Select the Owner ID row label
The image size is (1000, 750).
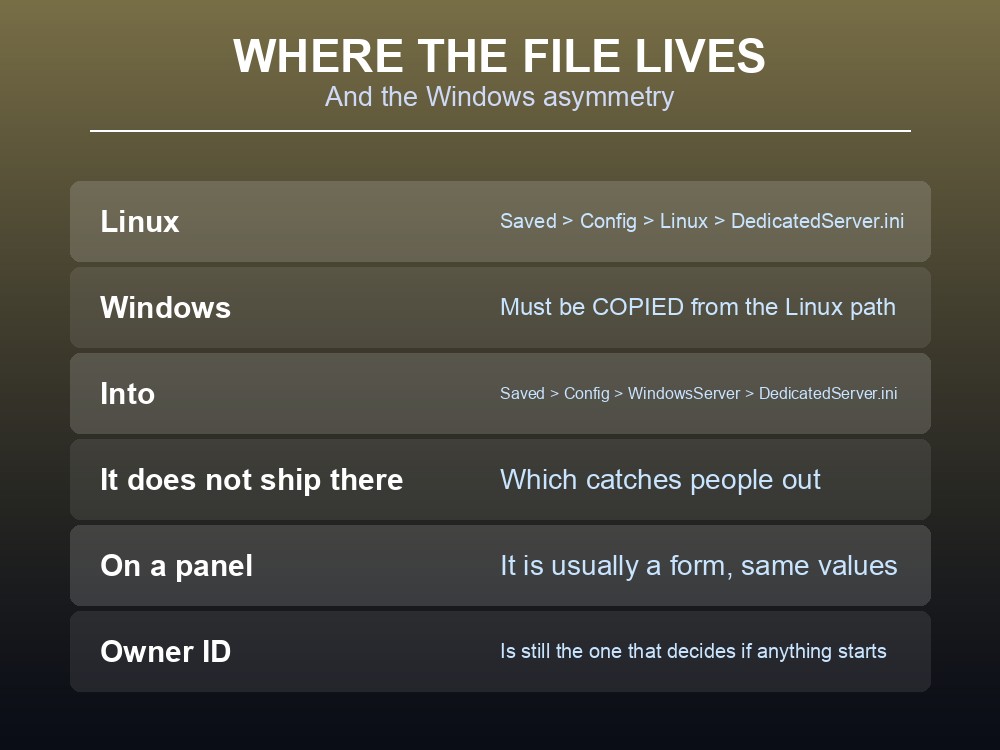[x=165, y=651]
